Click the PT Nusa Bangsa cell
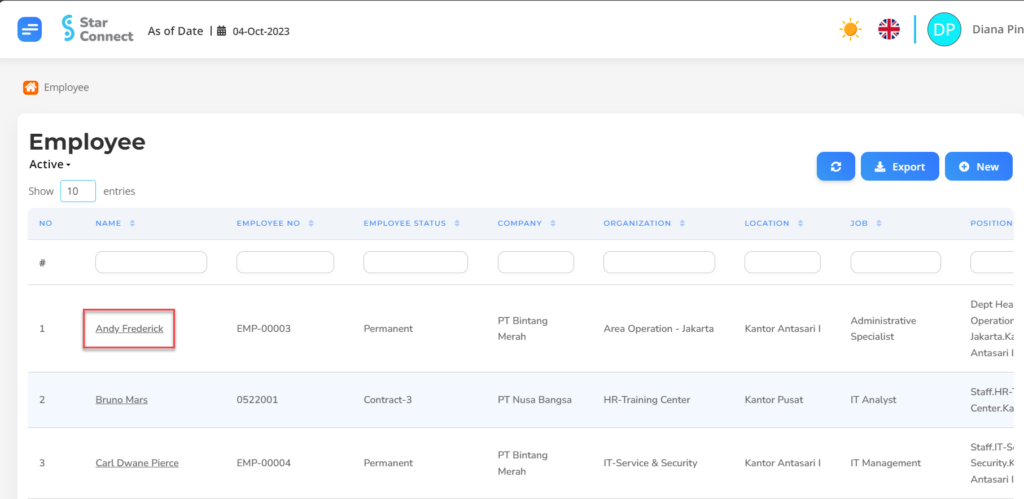This screenshot has width=1024, height=499. (x=535, y=400)
